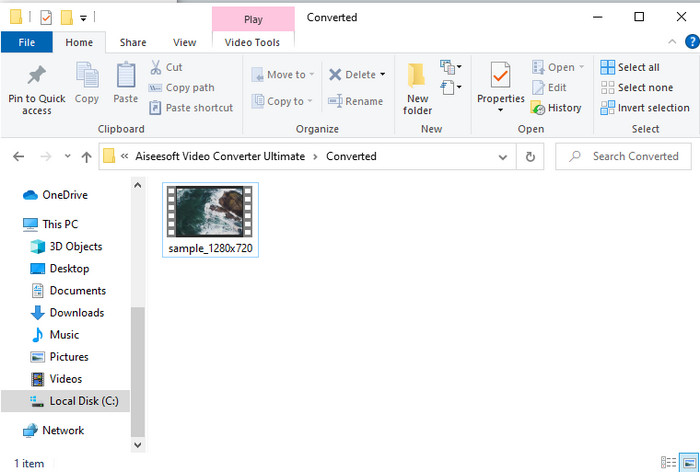Select the sample_1280x720 video thumbnail
The width and height of the screenshot is (700, 472).
click(x=210, y=211)
